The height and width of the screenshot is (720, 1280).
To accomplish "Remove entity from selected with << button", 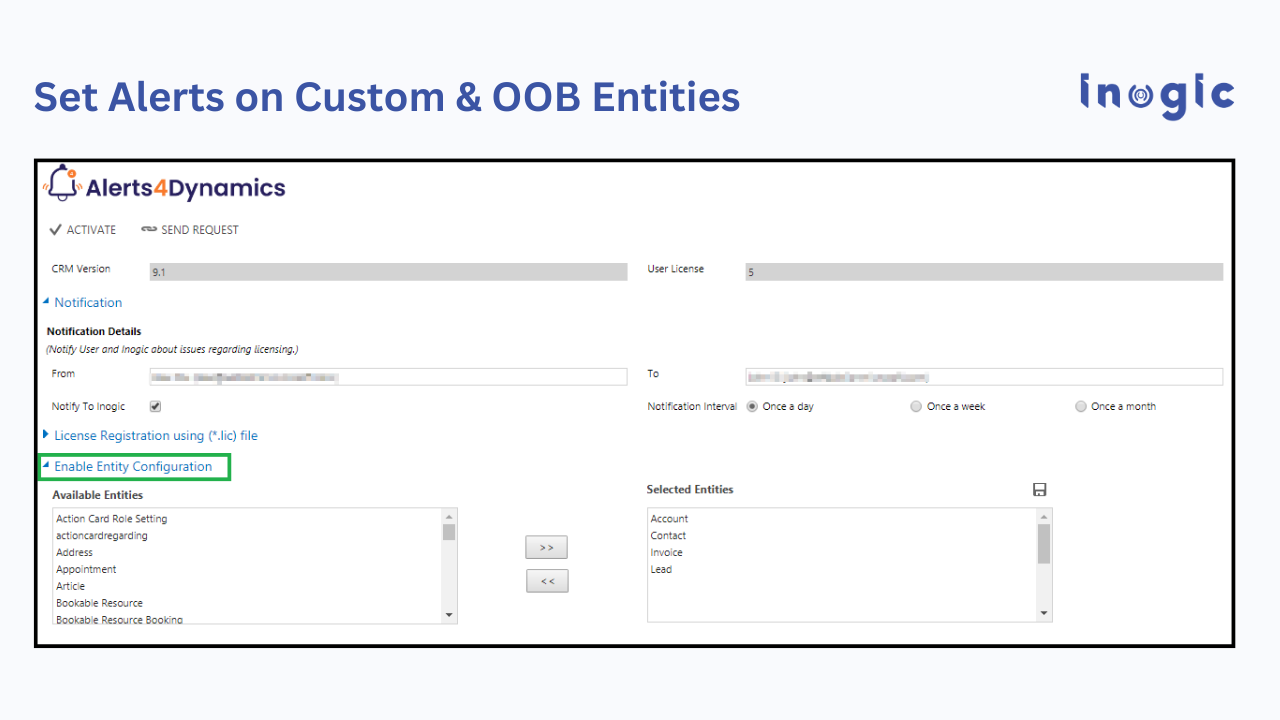I will click(x=547, y=581).
